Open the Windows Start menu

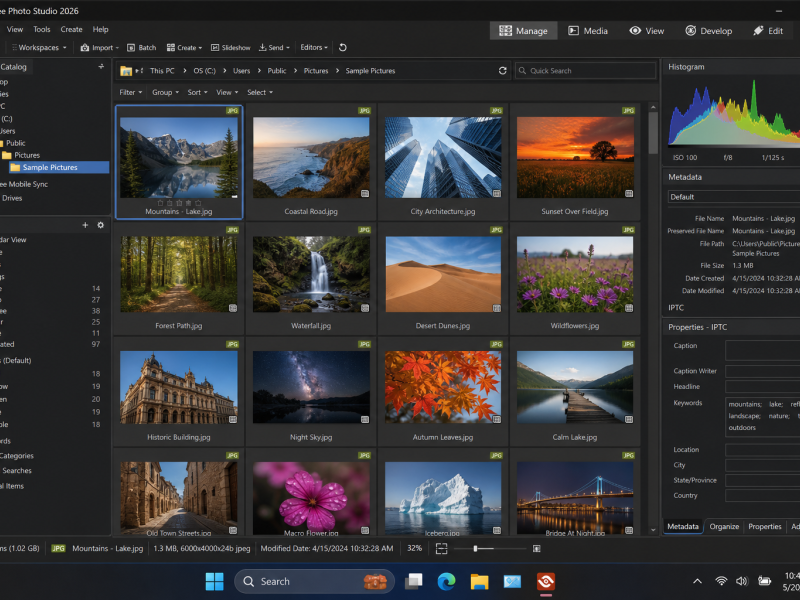pos(214,582)
